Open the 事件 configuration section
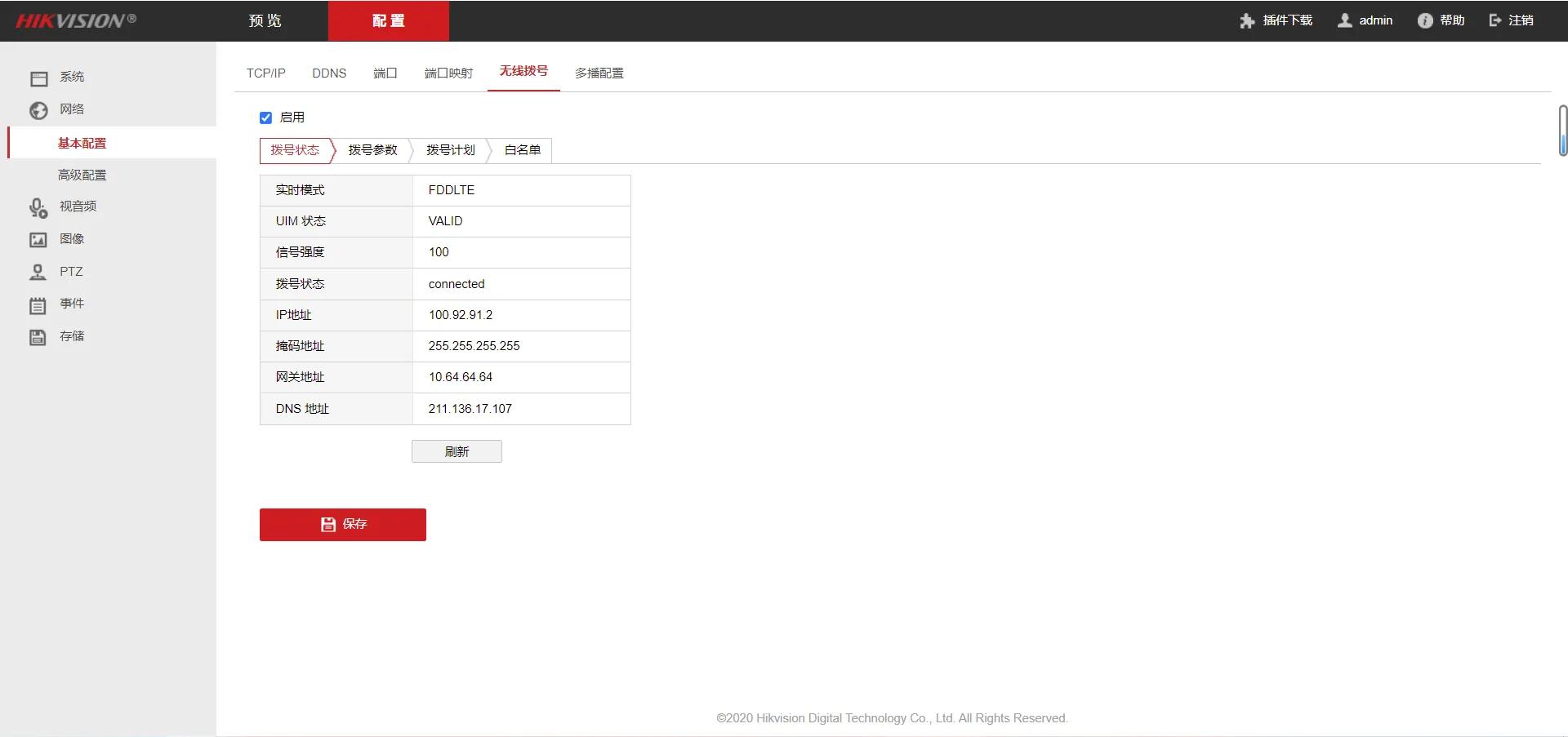The image size is (1568, 737). pos(72,304)
